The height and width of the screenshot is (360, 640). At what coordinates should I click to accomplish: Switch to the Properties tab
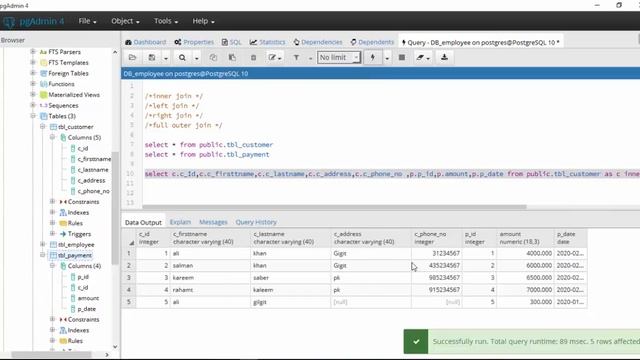coord(194,42)
